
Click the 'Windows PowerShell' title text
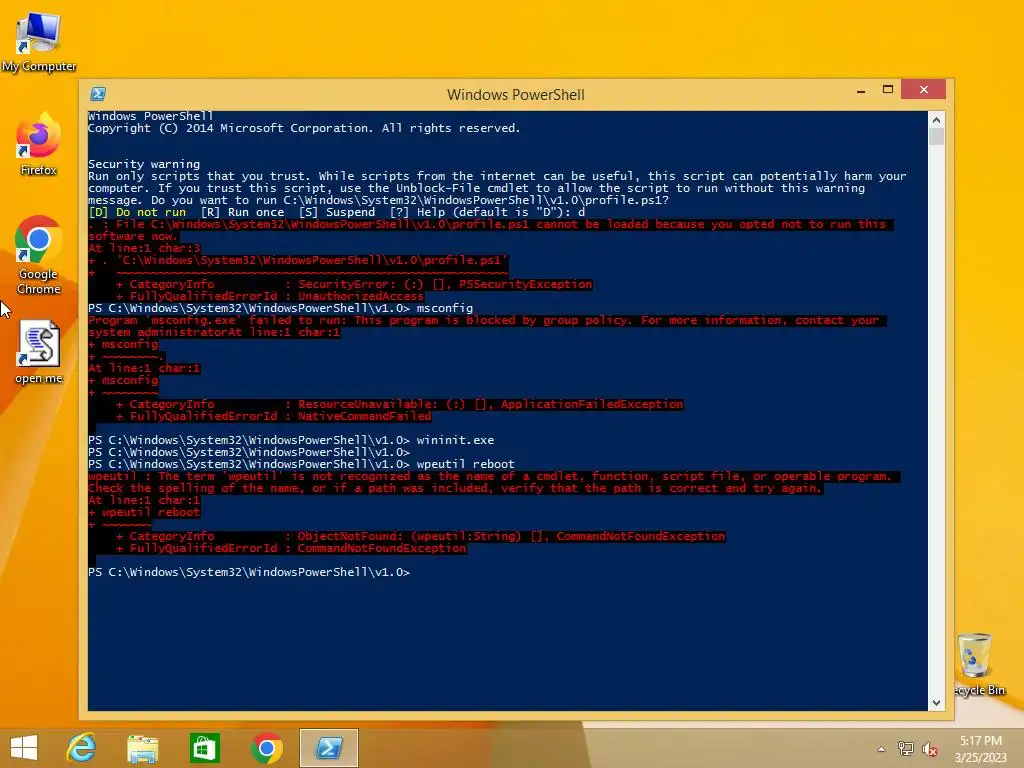click(x=515, y=95)
